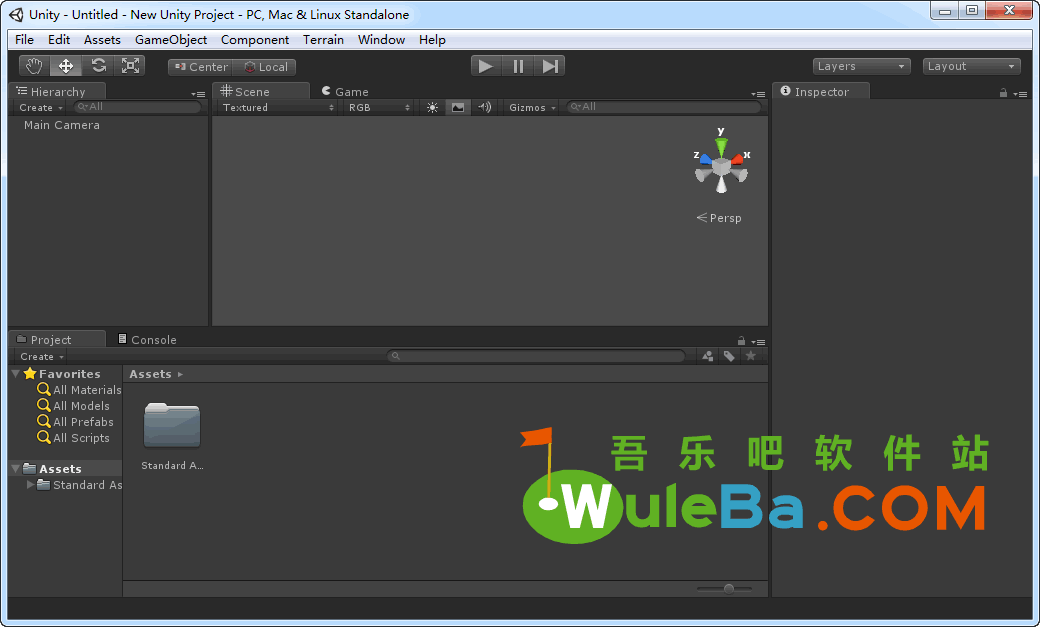Click the Search by Label tag icon
The width and height of the screenshot is (1040, 627).
[x=730, y=356]
